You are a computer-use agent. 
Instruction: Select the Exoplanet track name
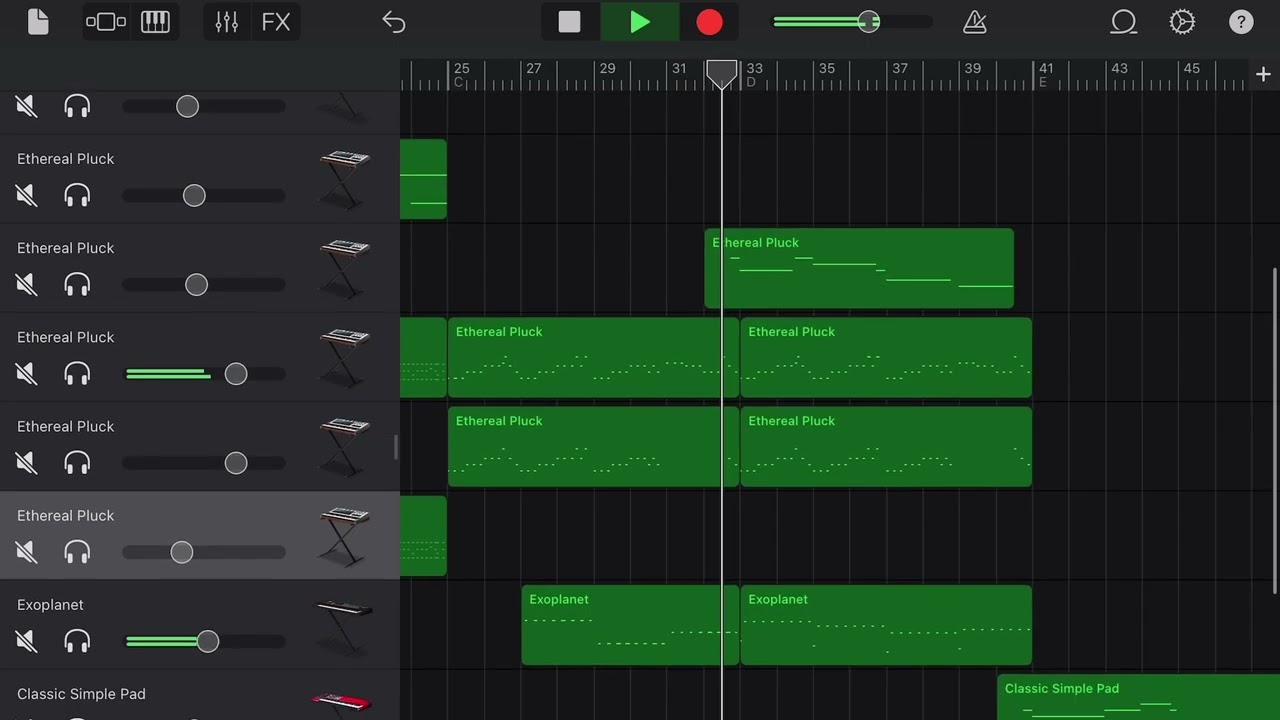click(x=50, y=605)
